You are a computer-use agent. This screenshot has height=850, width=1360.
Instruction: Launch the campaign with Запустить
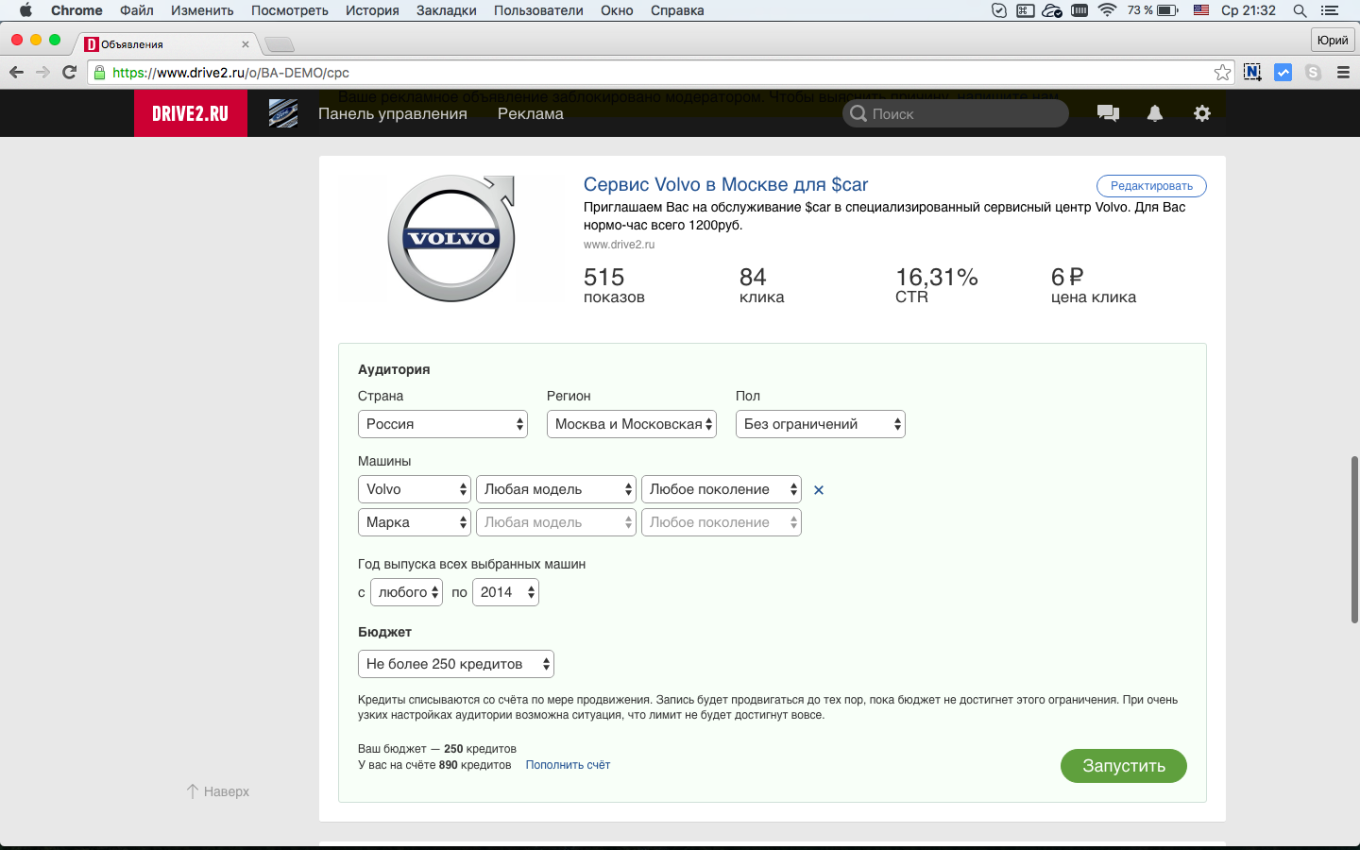tap(1124, 766)
